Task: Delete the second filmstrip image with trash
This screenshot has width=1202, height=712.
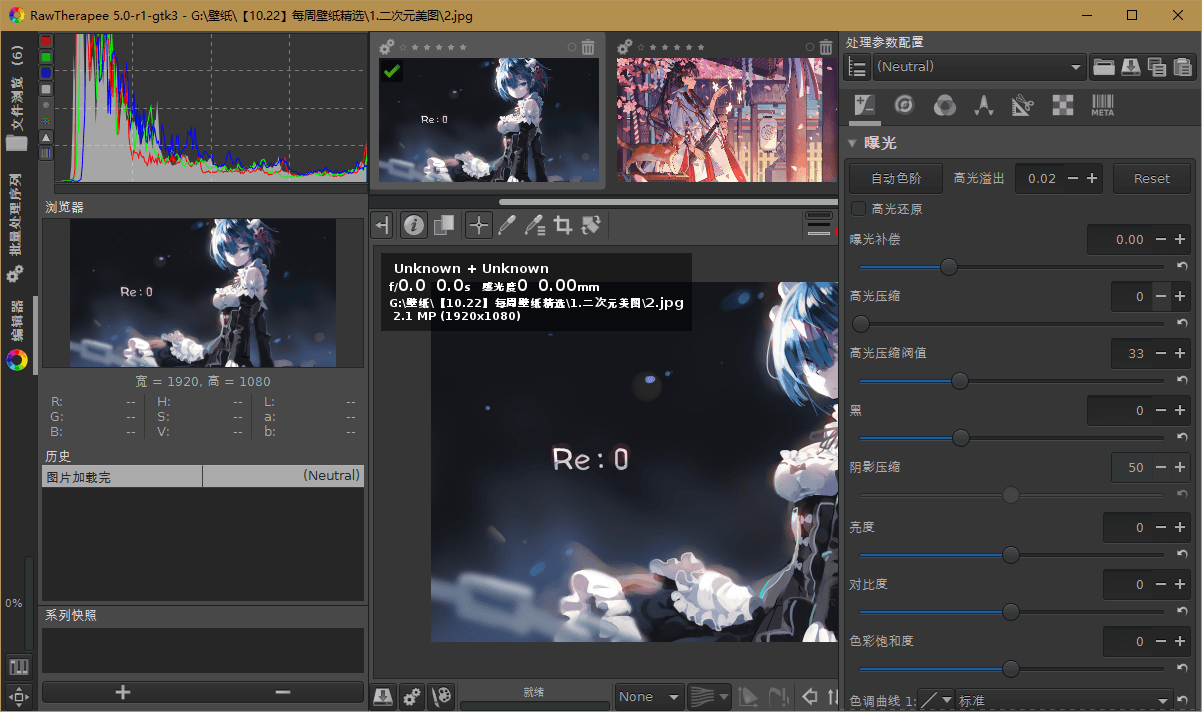Action: [x=826, y=47]
